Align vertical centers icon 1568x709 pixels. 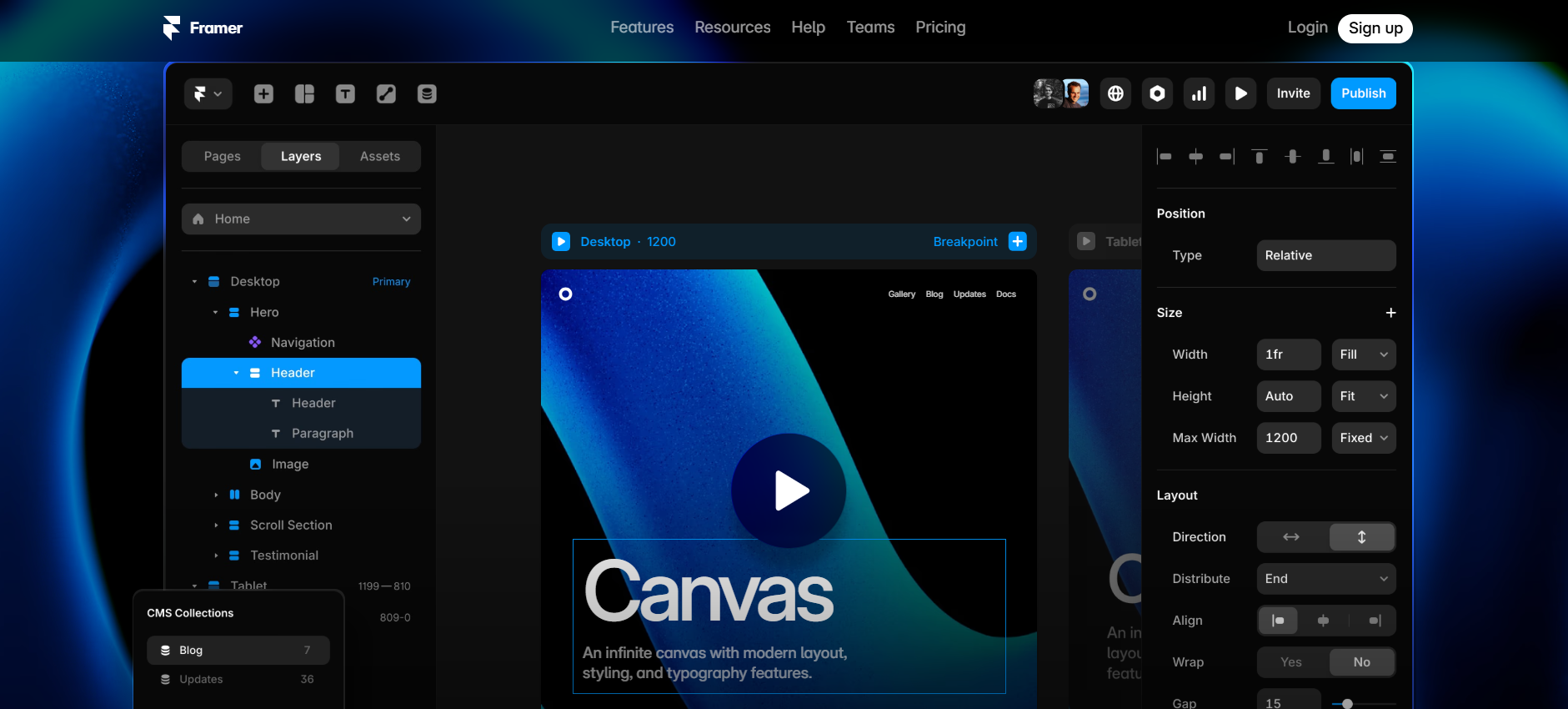(x=1292, y=156)
